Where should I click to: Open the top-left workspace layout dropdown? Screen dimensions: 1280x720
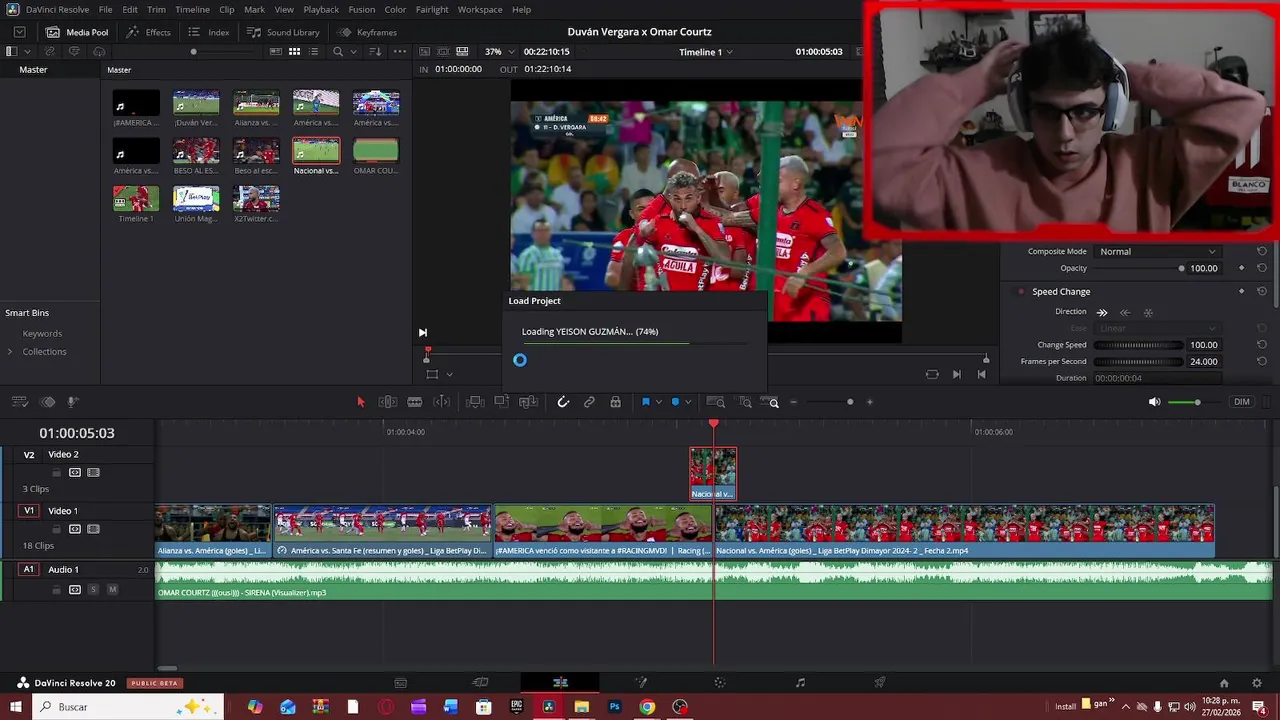pos(19,32)
